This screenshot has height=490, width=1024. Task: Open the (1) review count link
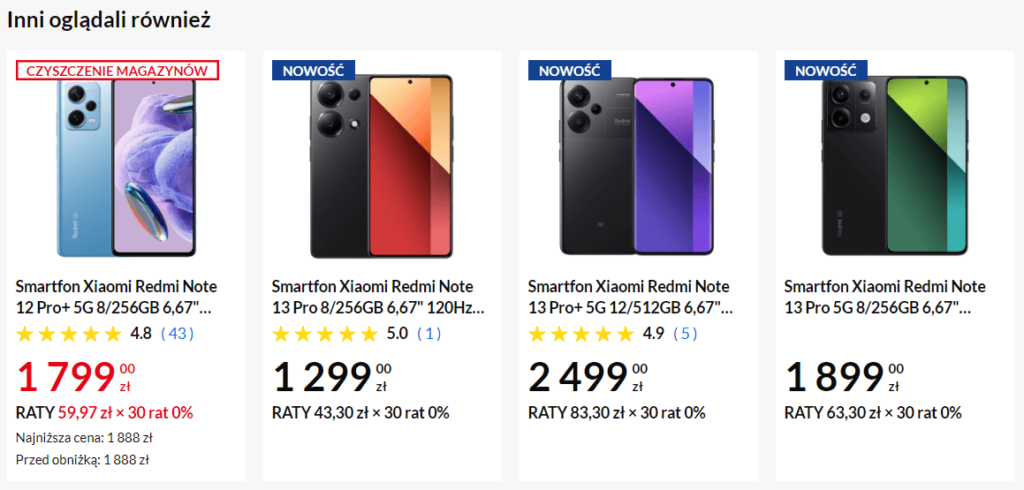(x=429, y=334)
